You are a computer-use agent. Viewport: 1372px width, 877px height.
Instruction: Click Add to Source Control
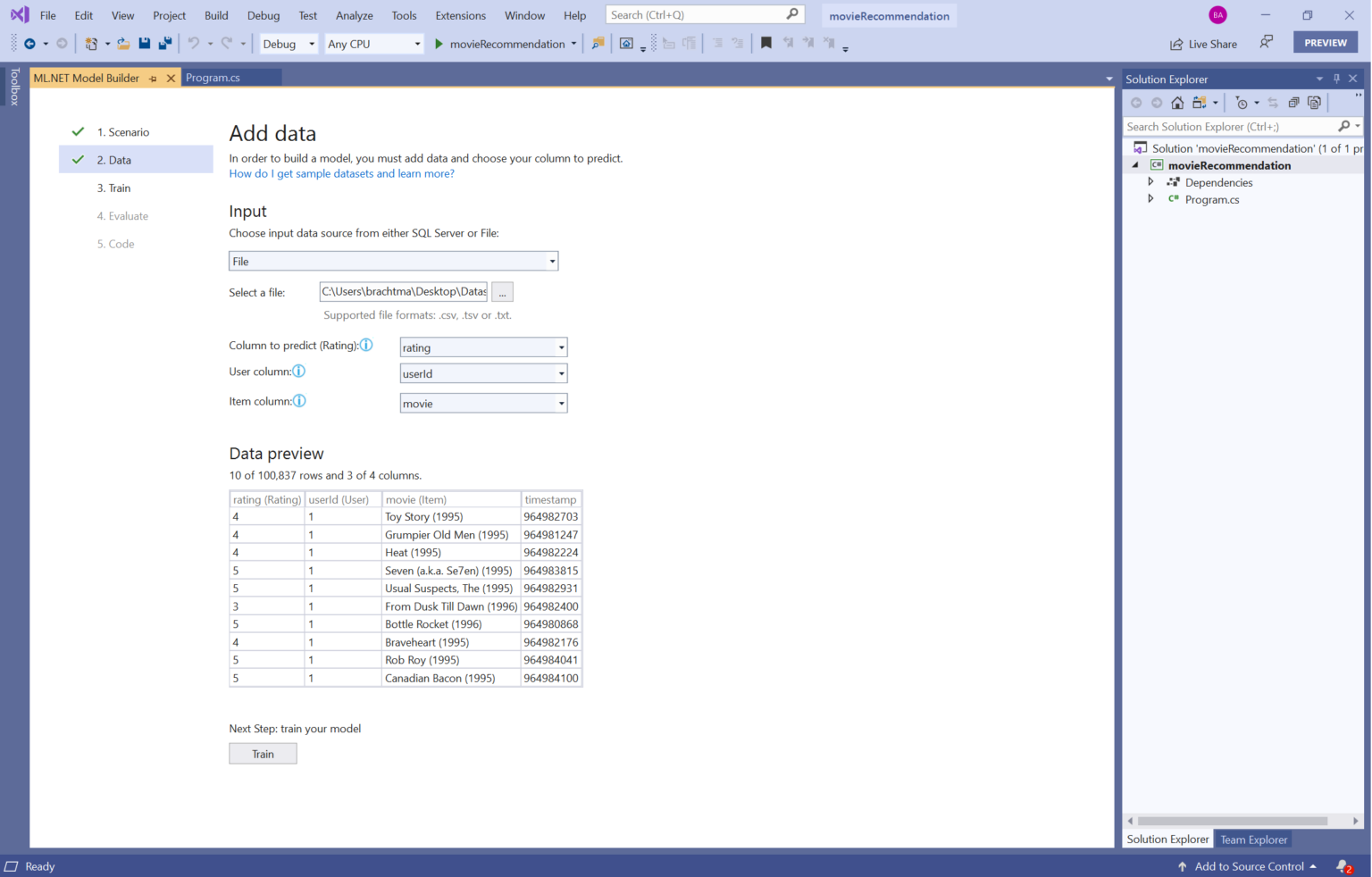pyautogui.click(x=1247, y=866)
